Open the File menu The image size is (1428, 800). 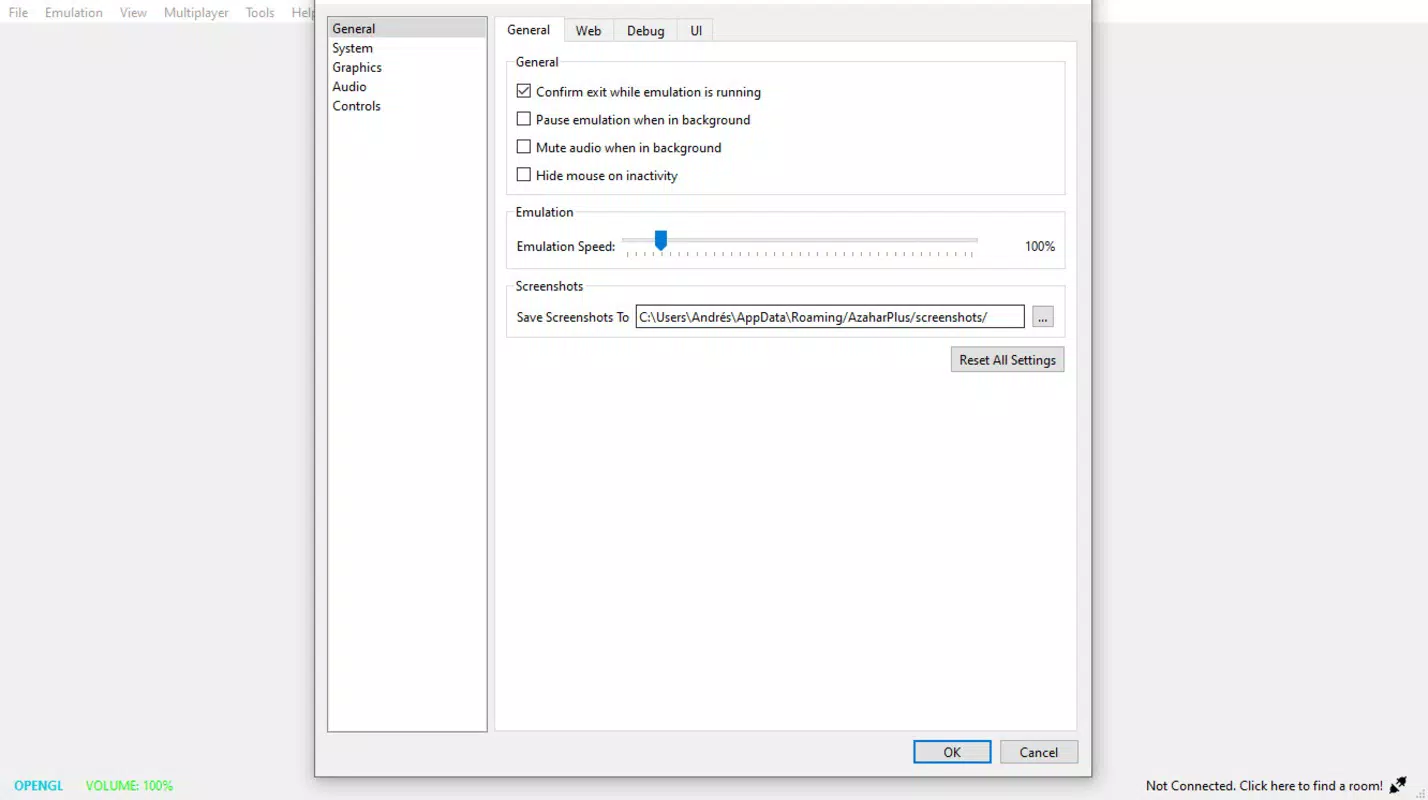click(18, 13)
